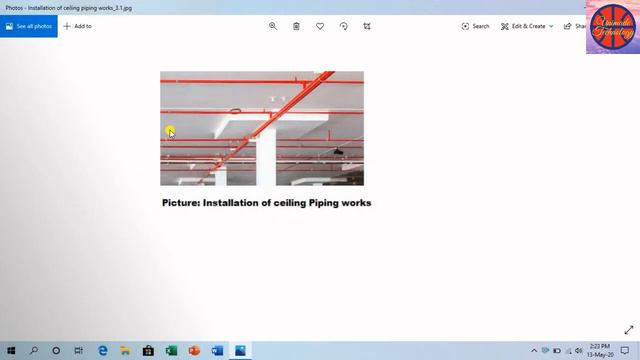Open taskbar search magnifier

(34, 351)
